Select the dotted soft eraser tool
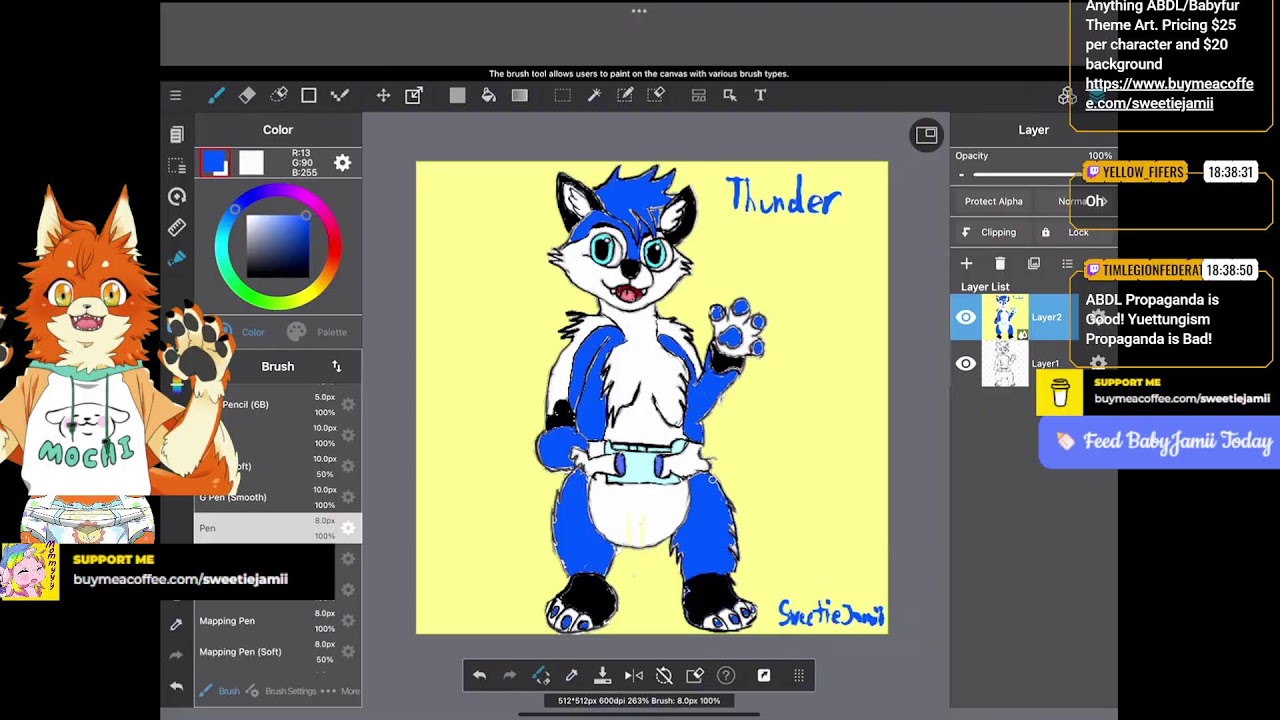Viewport: 1280px width, 720px height. coord(279,95)
